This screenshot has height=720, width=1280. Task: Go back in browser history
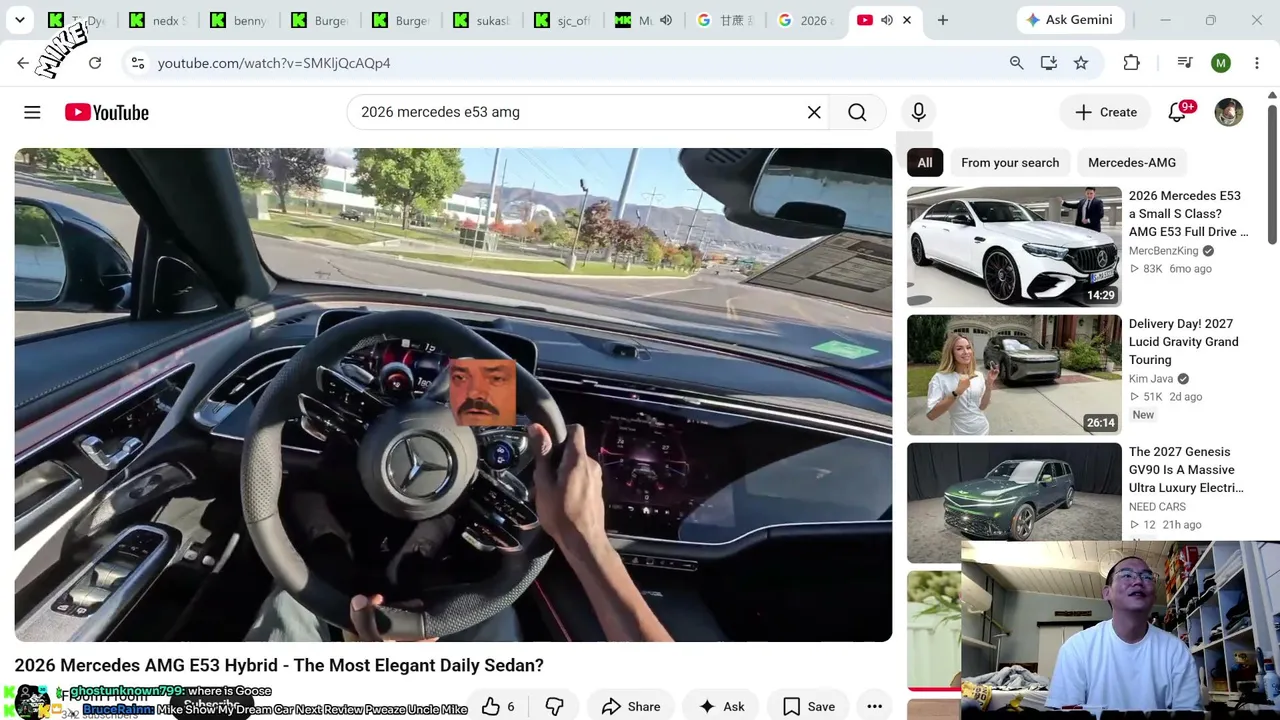pyautogui.click(x=23, y=63)
